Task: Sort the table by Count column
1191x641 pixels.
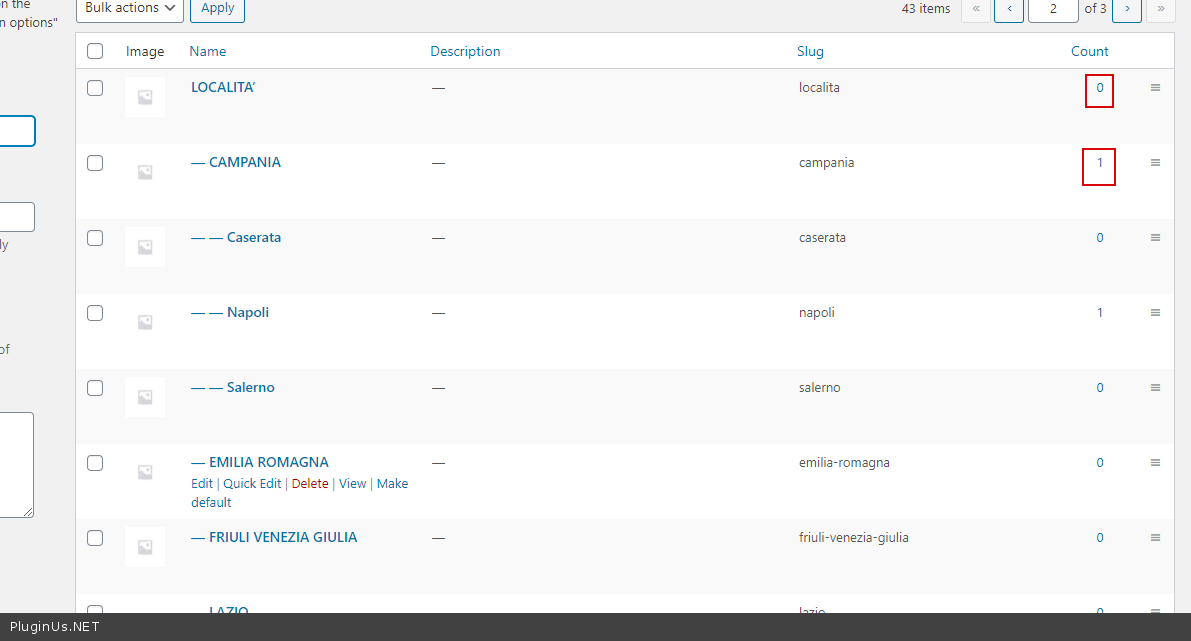Action: (x=1089, y=51)
